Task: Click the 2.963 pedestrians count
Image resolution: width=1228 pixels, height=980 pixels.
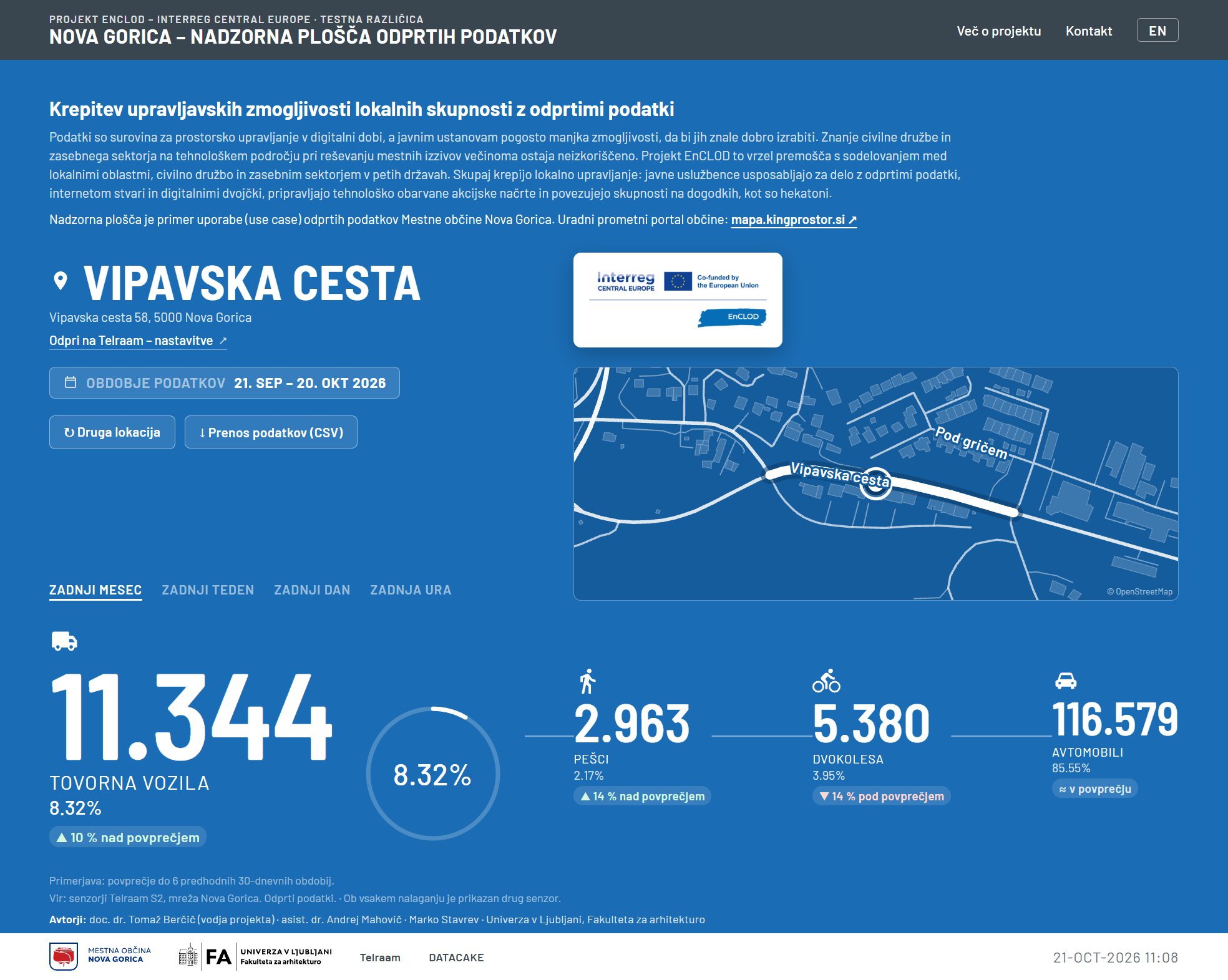Action: tap(632, 724)
